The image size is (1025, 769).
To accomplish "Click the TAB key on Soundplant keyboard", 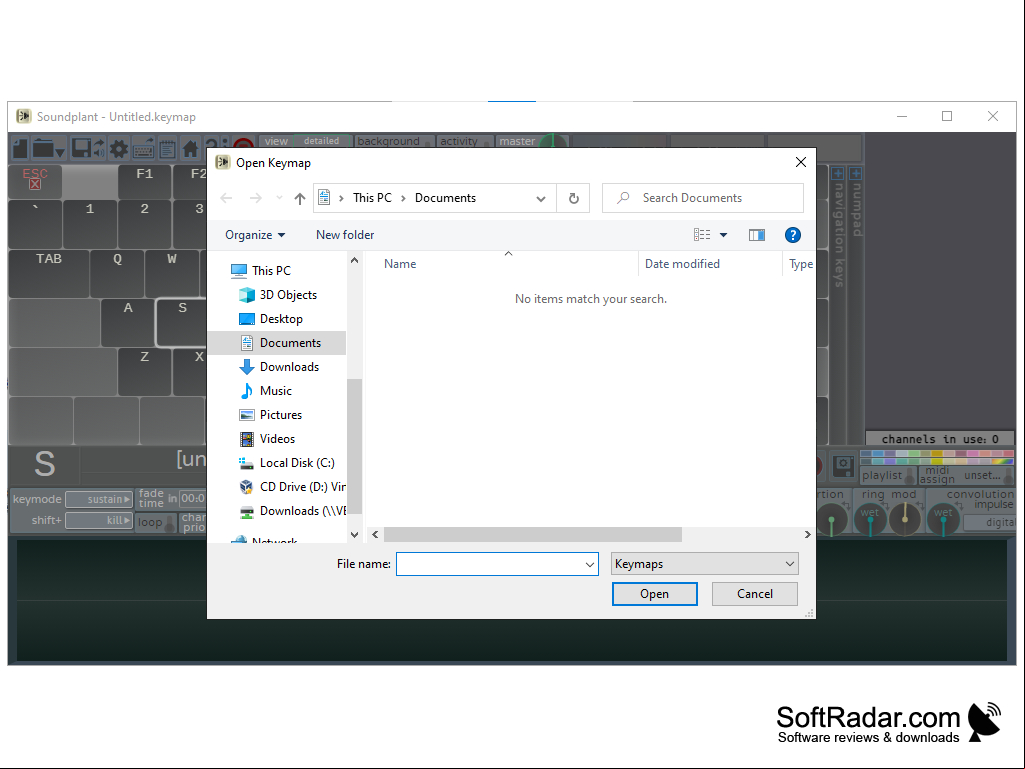I will (49, 273).
